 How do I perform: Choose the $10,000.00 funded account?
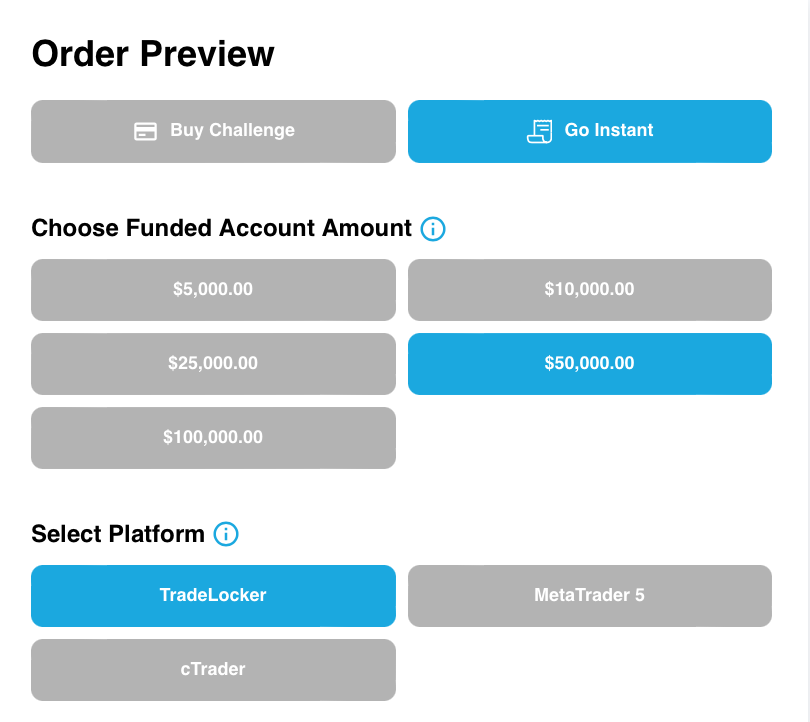coord(589,290)
